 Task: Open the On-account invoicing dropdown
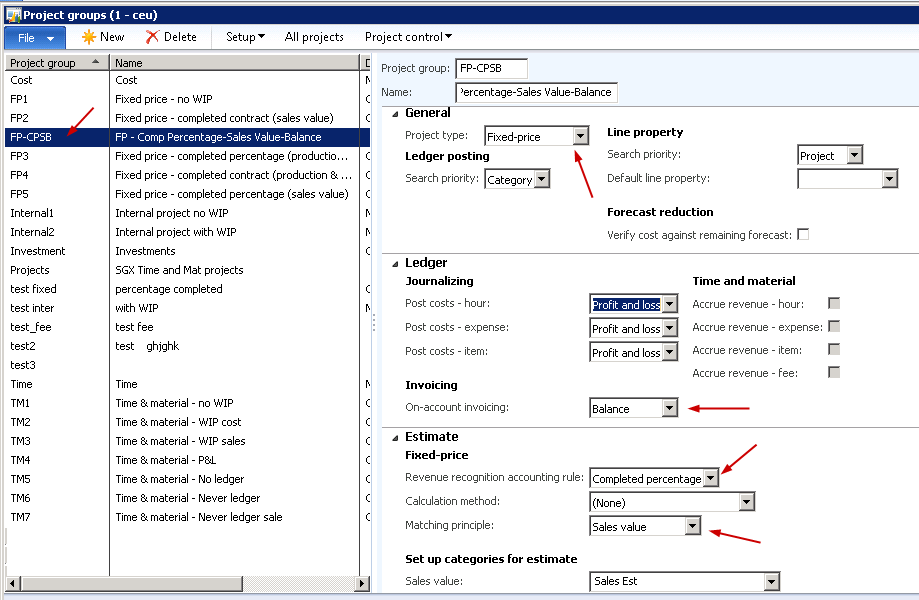669,408
